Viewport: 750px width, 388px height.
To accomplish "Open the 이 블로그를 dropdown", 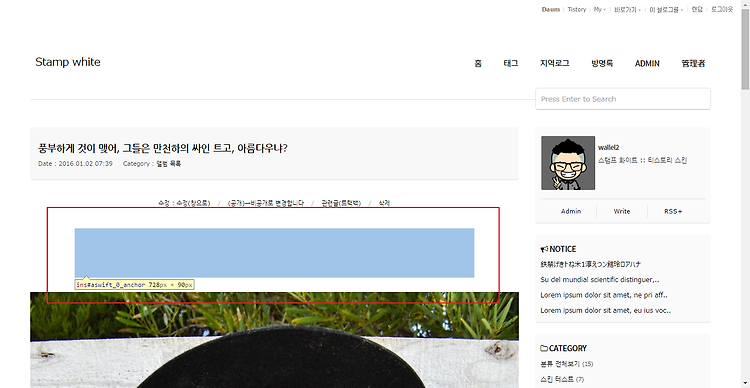I will tap(666, 10).
